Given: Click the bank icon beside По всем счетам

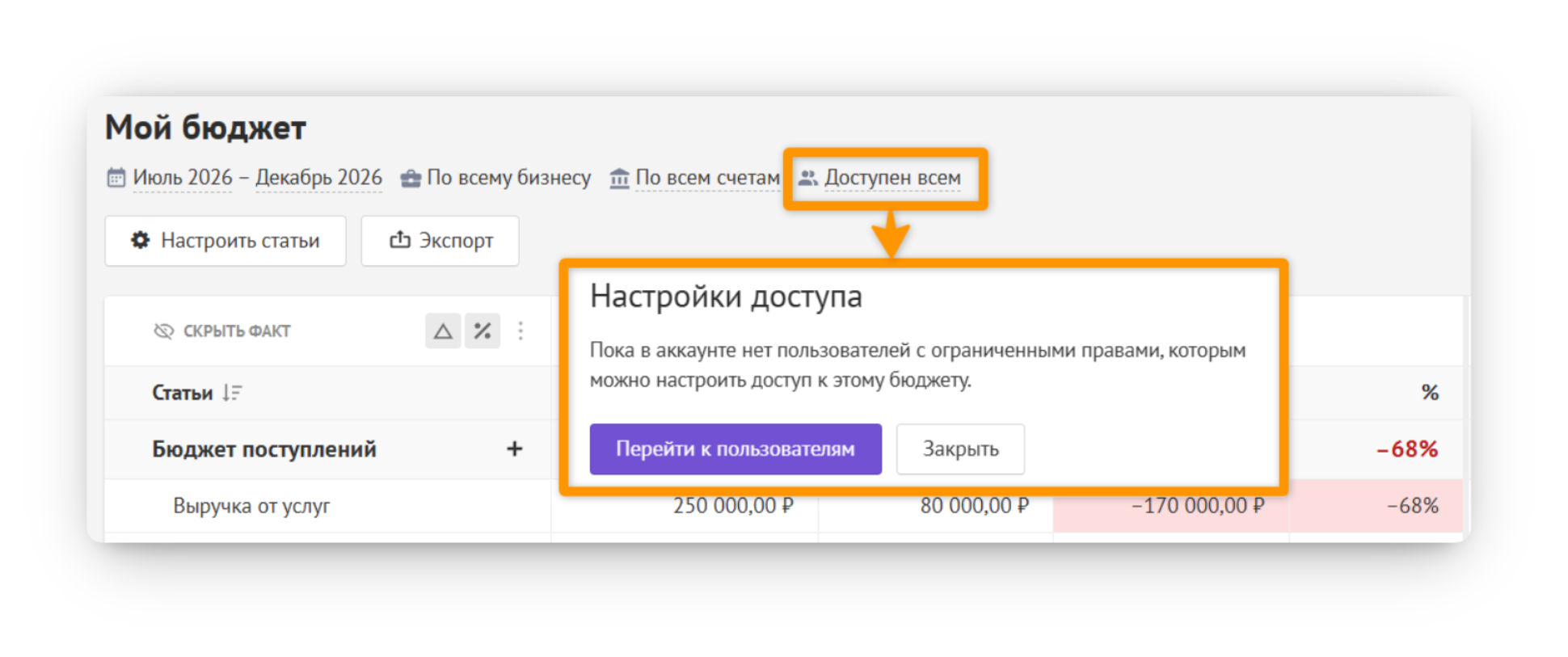Looking at the screenshot, I should 619,178.
